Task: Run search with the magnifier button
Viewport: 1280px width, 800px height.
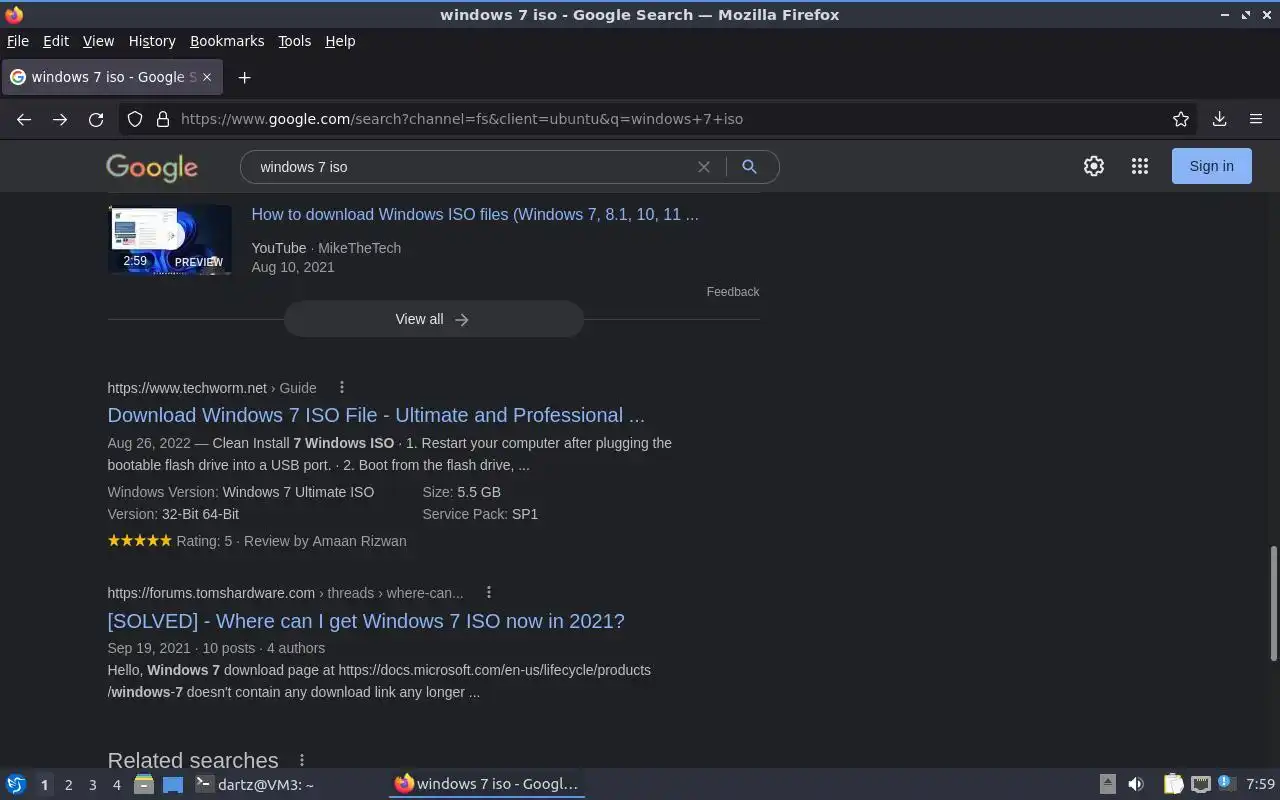Action: pos(749,167)
